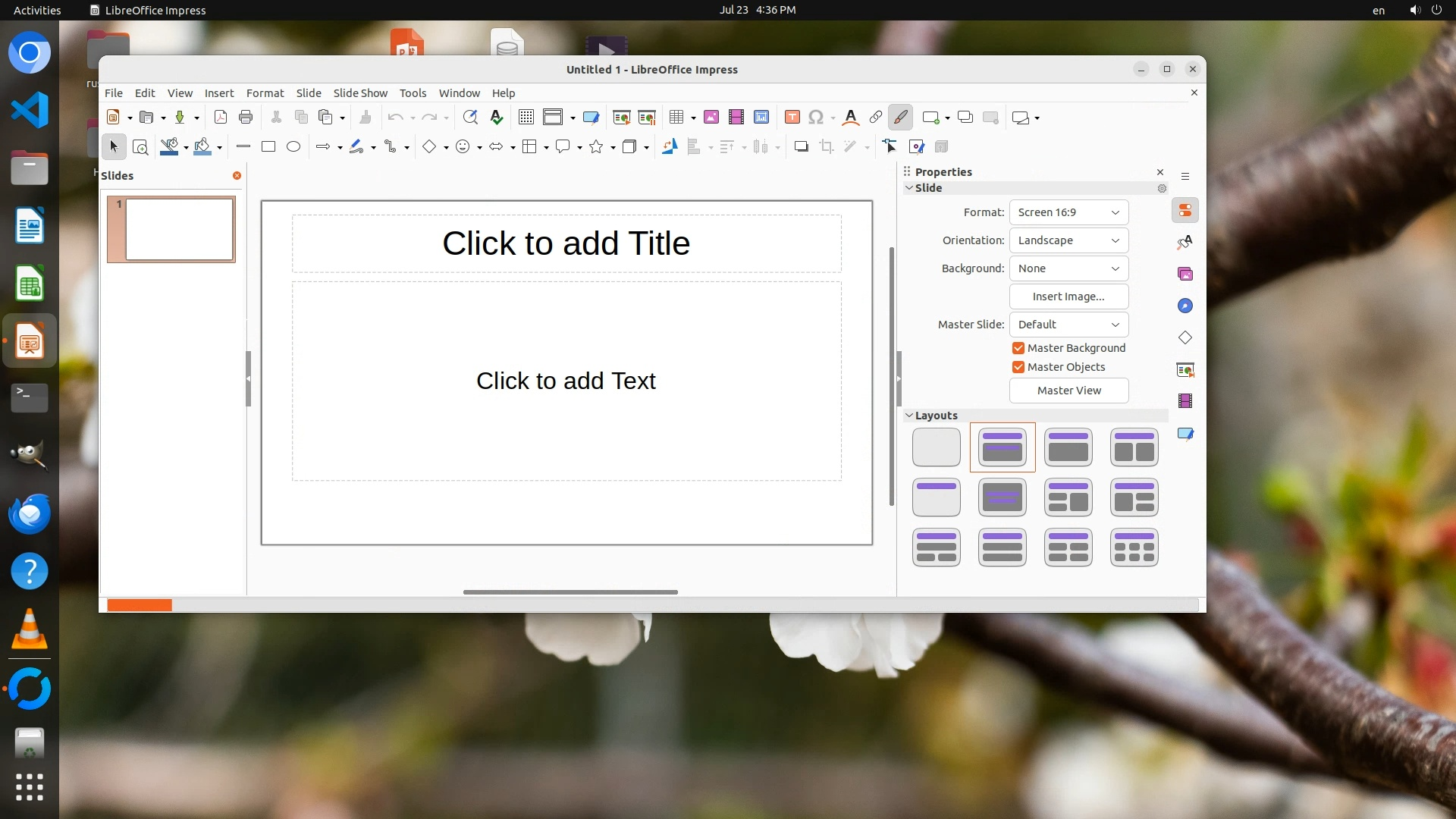Click the Print toolbar icon
The width and height of the screenshot is (1456, 819).
pos(246,118)
